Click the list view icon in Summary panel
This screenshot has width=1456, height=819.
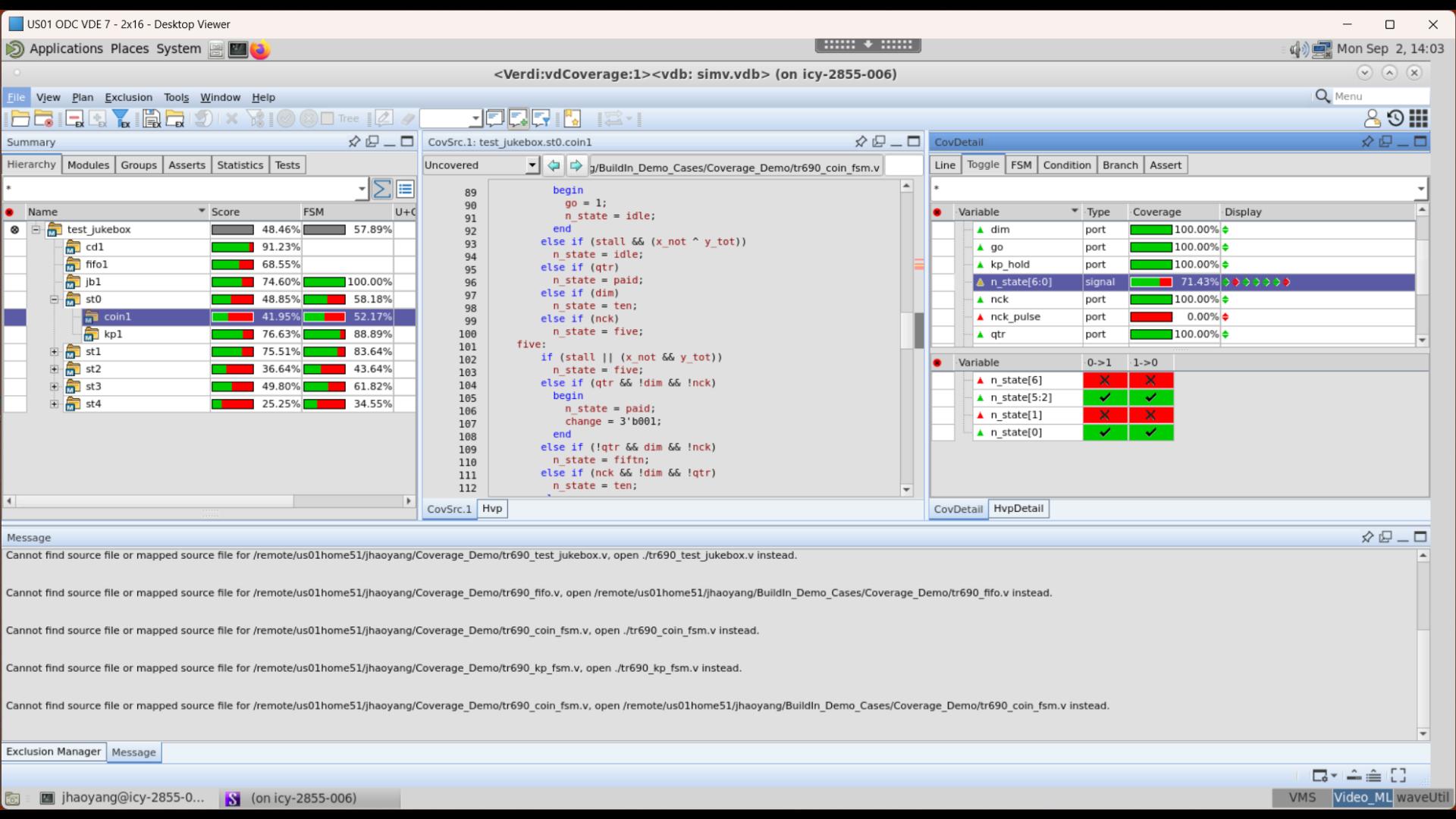coord(406,189)
